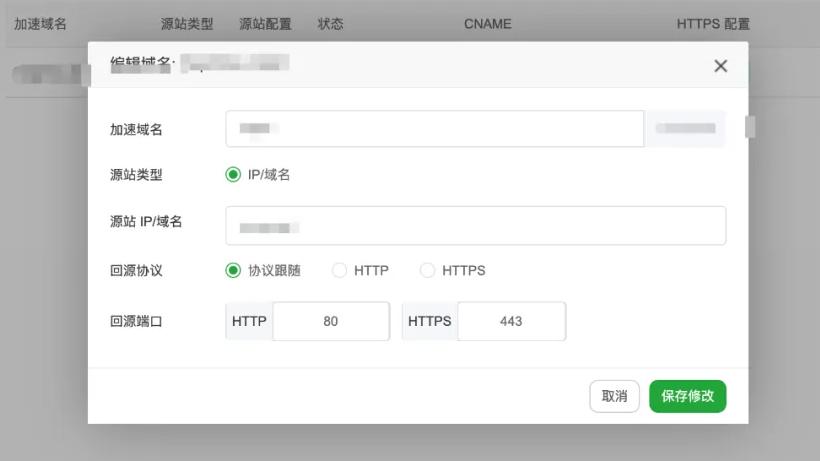Select the IP/域名 origin type radio

click(x=233, y=175)
